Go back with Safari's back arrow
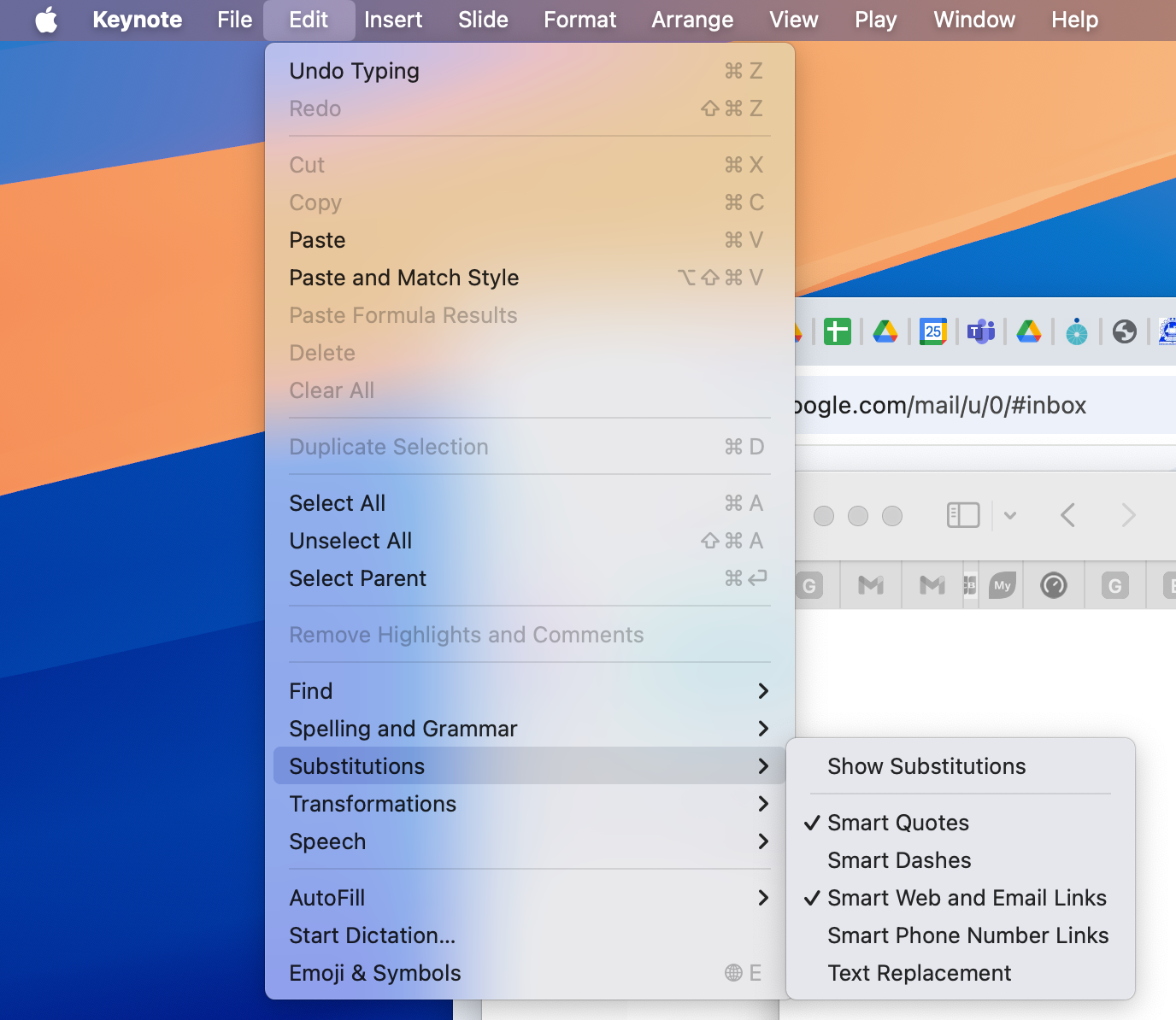The image size is (1176, 1020). (x=1067, y=515)
